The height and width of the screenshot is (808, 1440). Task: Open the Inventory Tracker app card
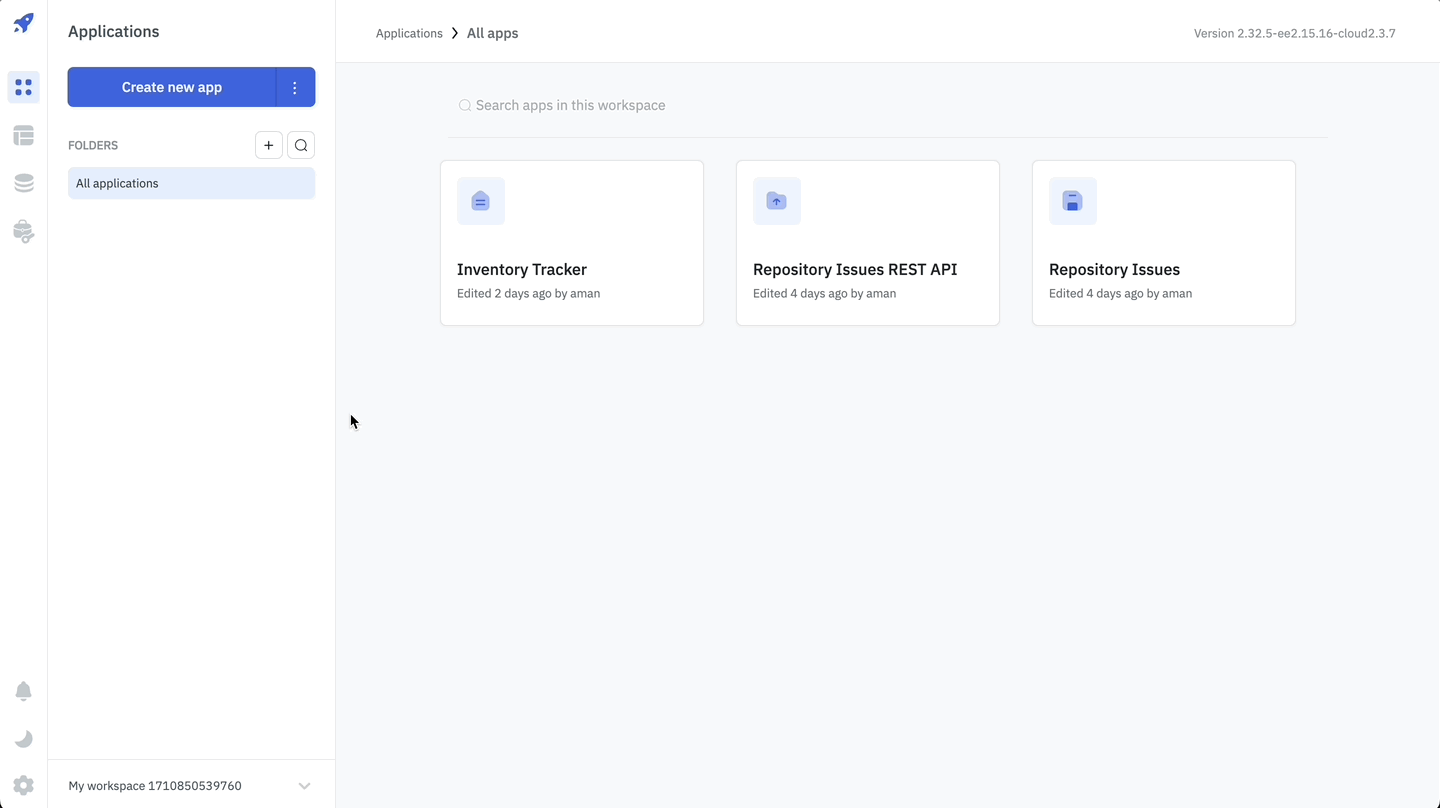[572, 270]
